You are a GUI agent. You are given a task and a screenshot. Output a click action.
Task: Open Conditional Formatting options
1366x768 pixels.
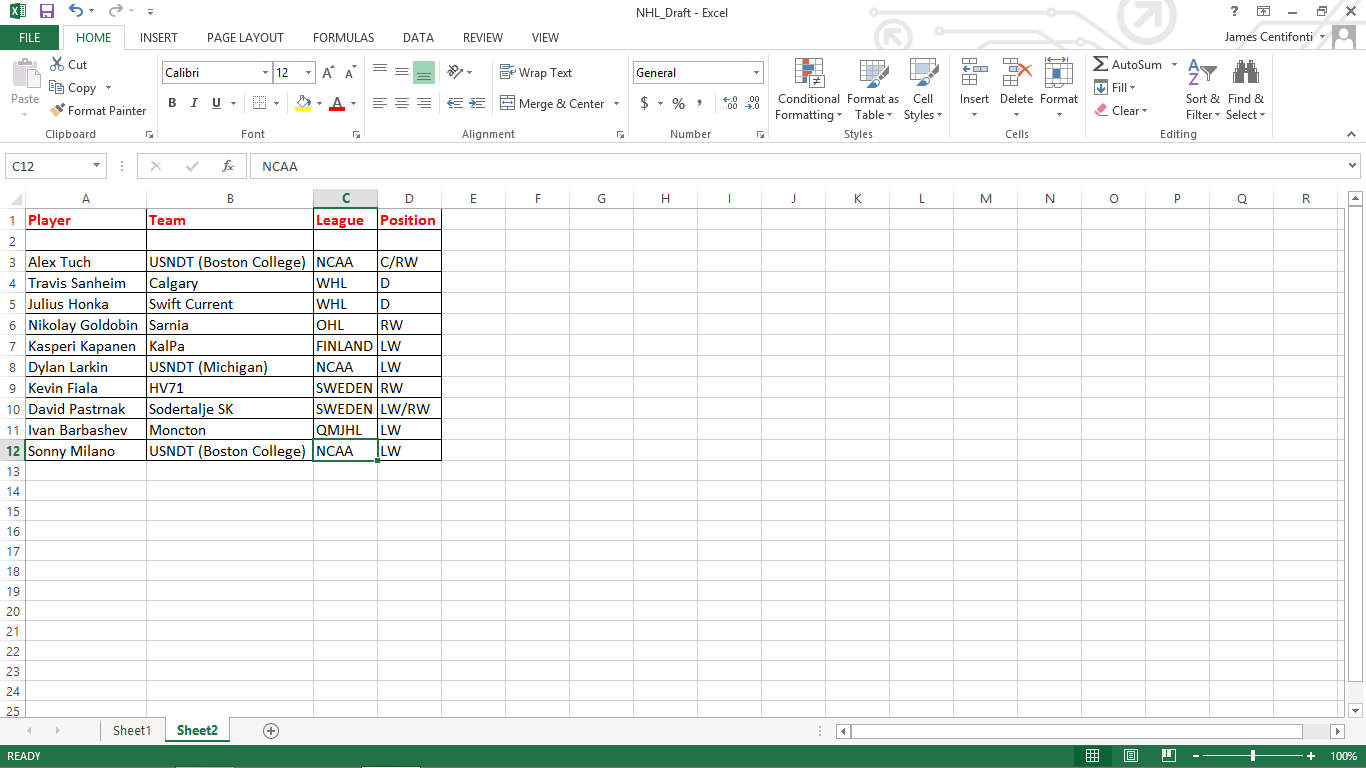809,90
